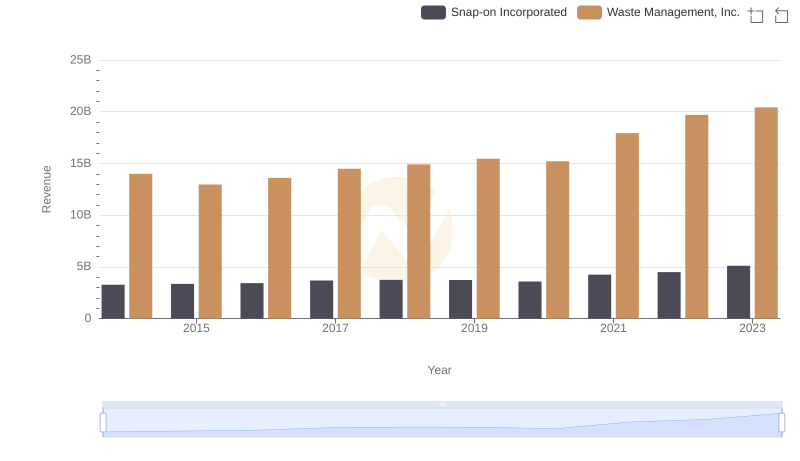Click the 2021 Snap-on bar
The height and width of the screenshot is (461, 800).
(x=599, y=296)
